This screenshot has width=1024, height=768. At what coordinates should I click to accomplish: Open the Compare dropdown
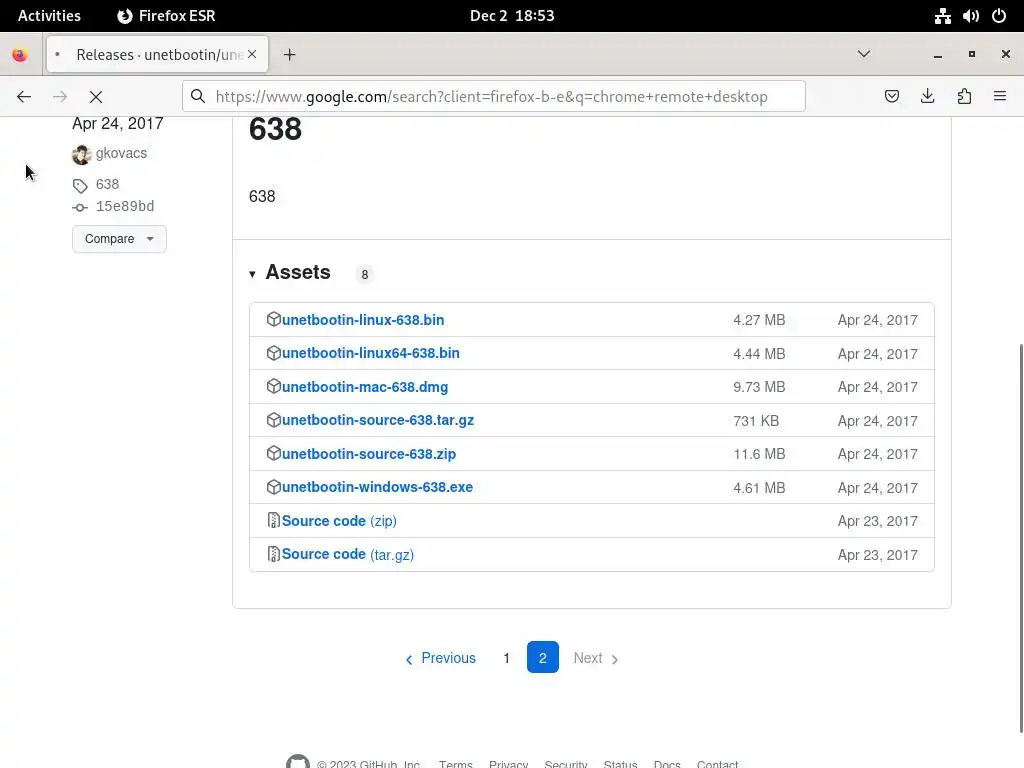pos(119,239)
